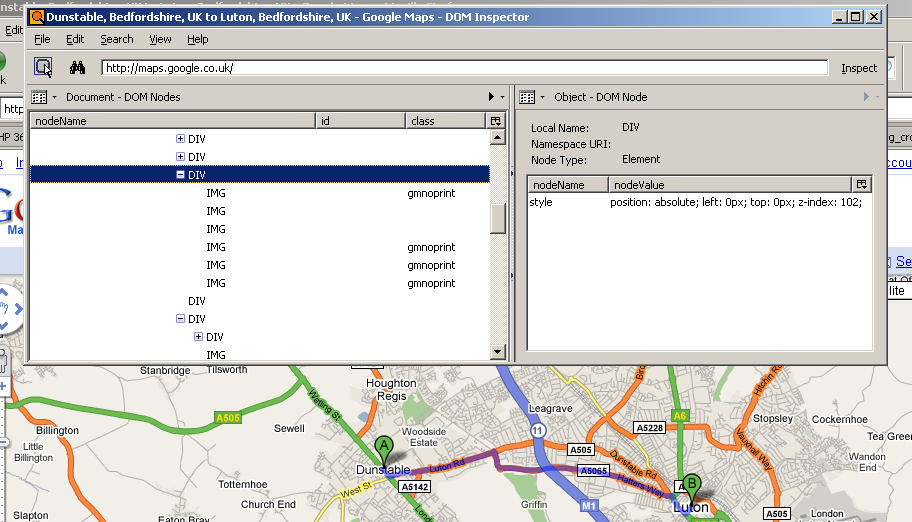Open the Object DOM Node viewer list icon
Screen dimensions: 912x522
click(527, 97)
